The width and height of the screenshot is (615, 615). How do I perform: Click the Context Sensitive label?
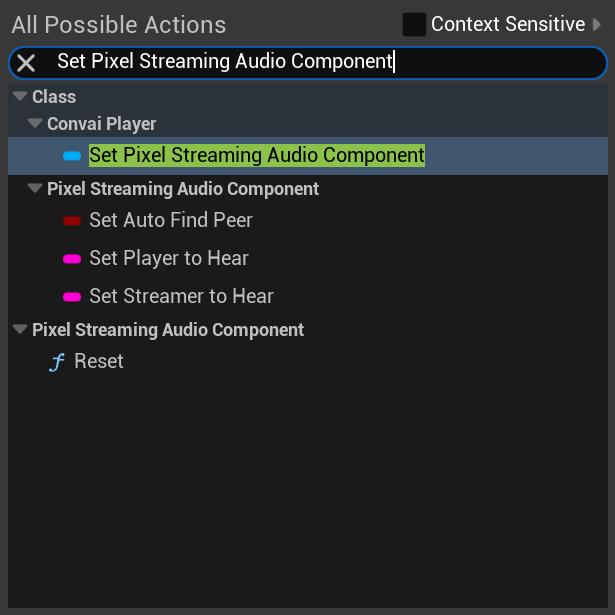[x=508, y=24]
